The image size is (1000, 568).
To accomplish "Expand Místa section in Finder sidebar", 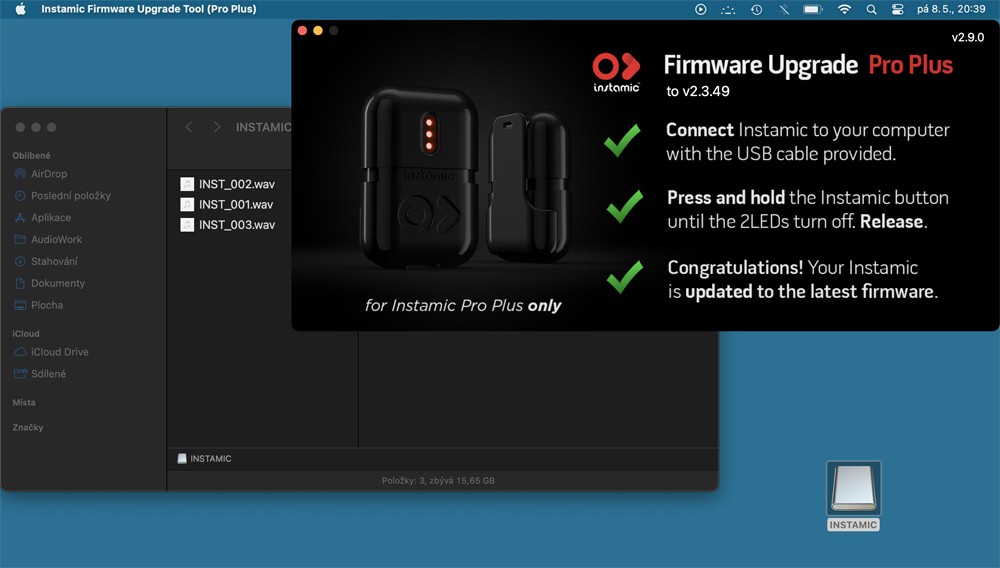I will (x=24, y=402).
